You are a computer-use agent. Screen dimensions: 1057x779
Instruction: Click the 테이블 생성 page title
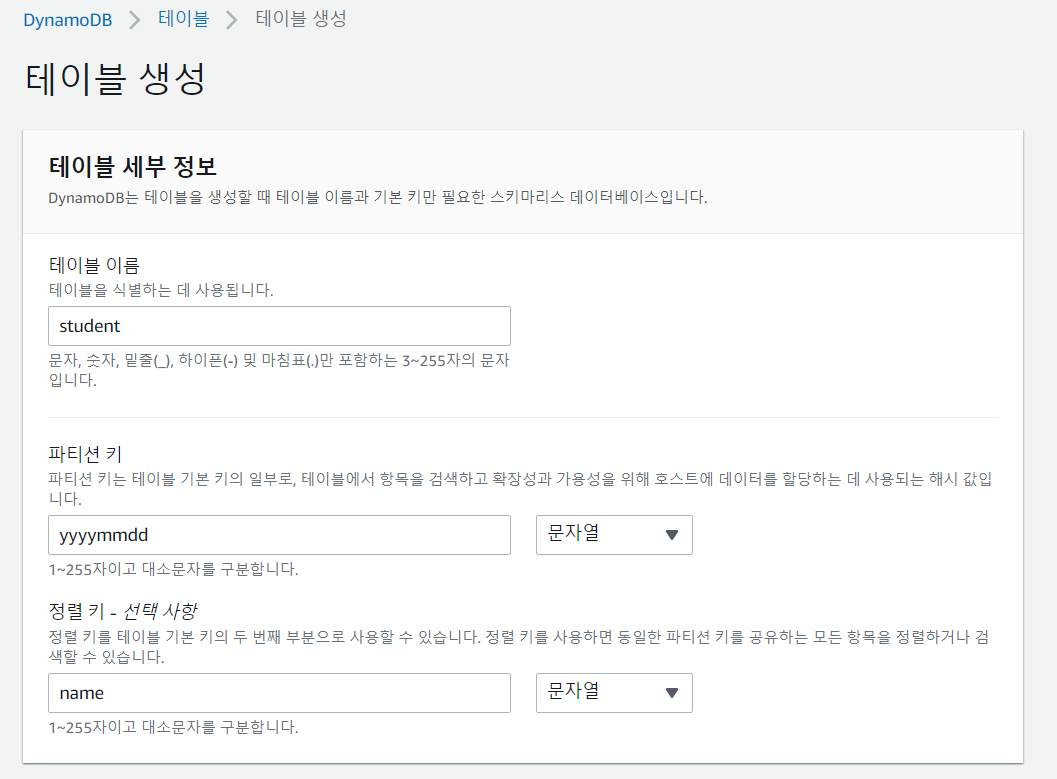(x=115, y=79)
